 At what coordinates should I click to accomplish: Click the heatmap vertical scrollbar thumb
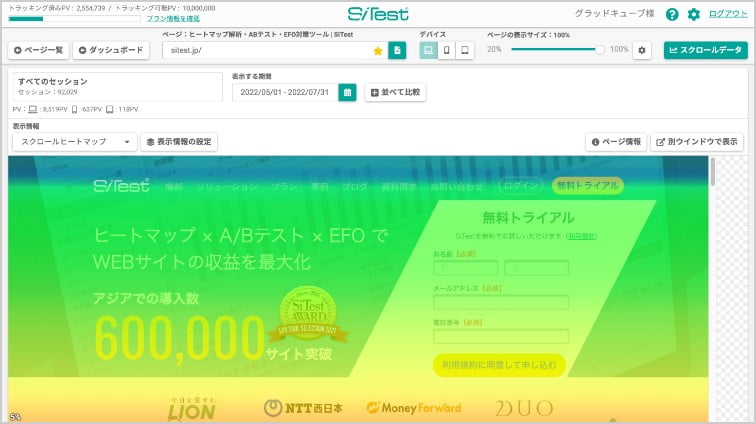pos(713,171)
